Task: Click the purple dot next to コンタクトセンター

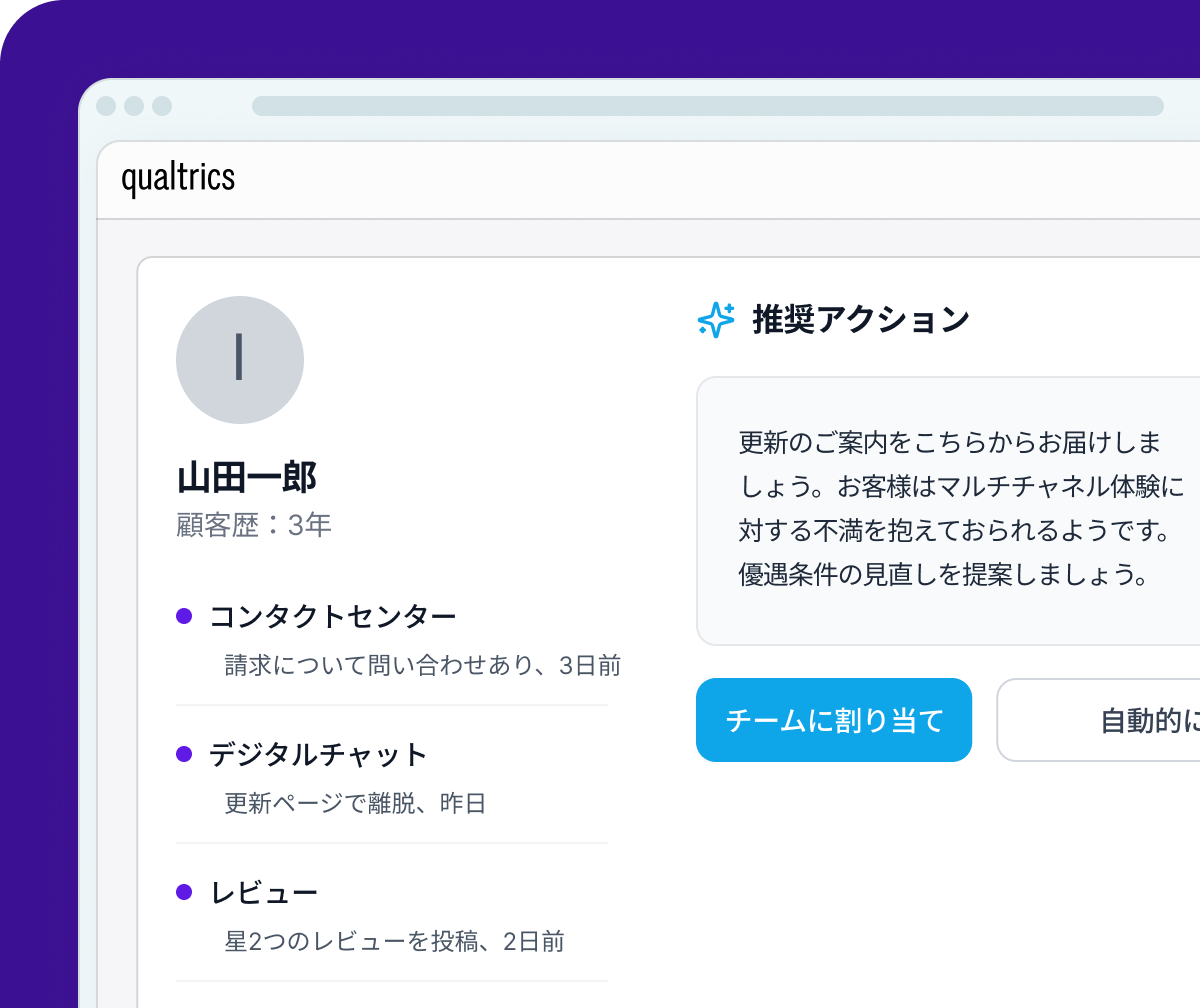Action: (184, 616)
